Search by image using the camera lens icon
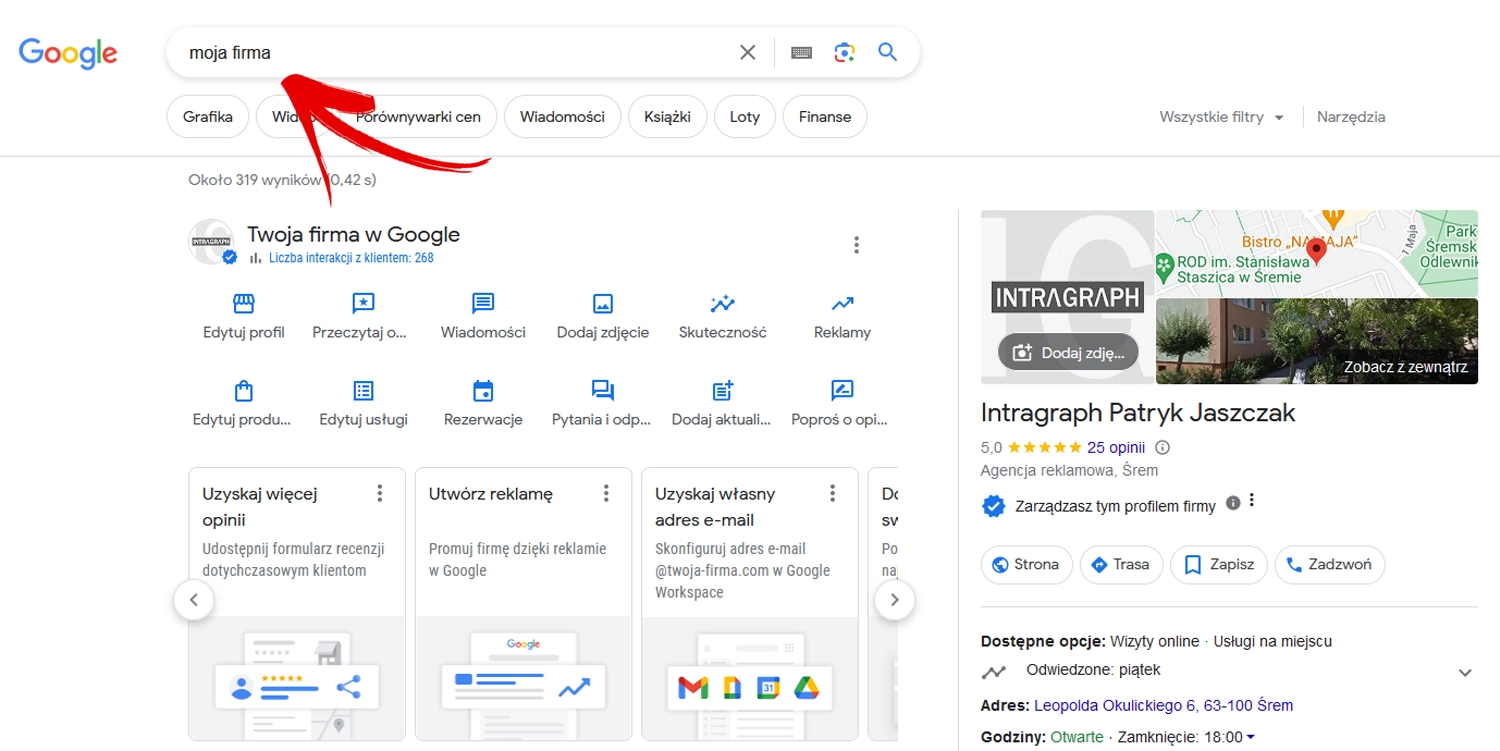Viewport: 1500px width, 751px height. (x=844, y=53)
